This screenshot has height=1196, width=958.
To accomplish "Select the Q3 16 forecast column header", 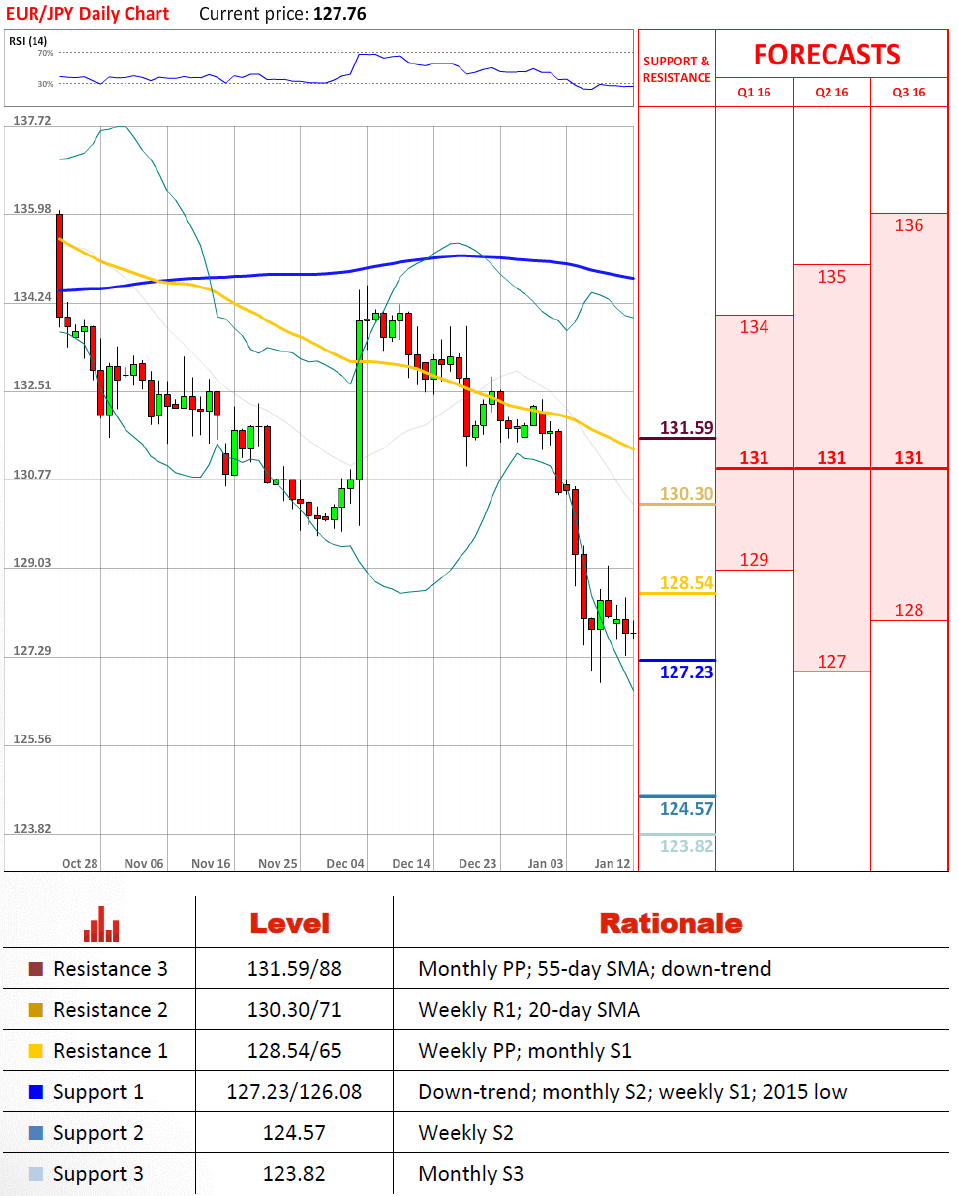I will 908,92.
